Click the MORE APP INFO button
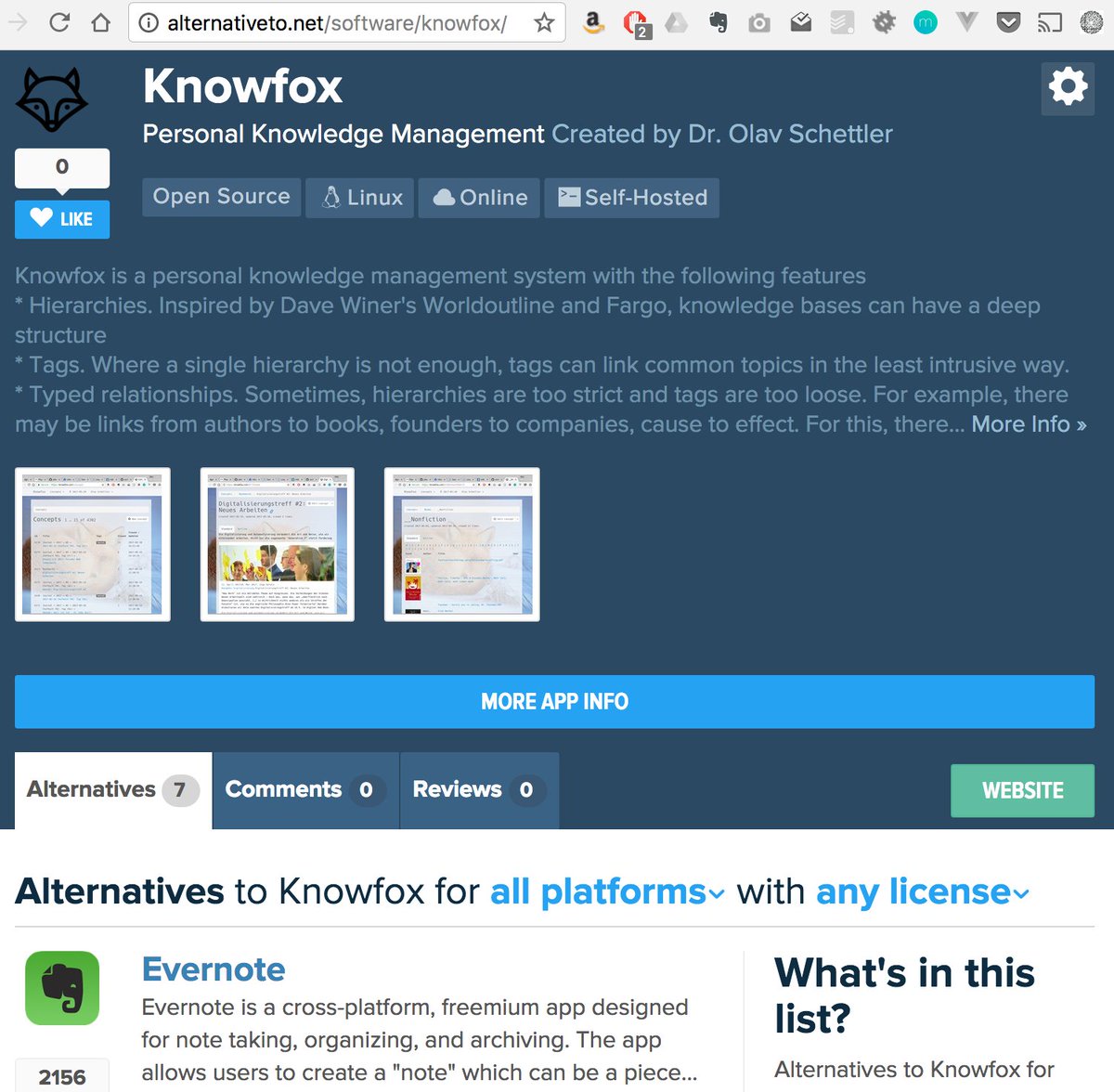The image size is (1114, 1092). 554,701
